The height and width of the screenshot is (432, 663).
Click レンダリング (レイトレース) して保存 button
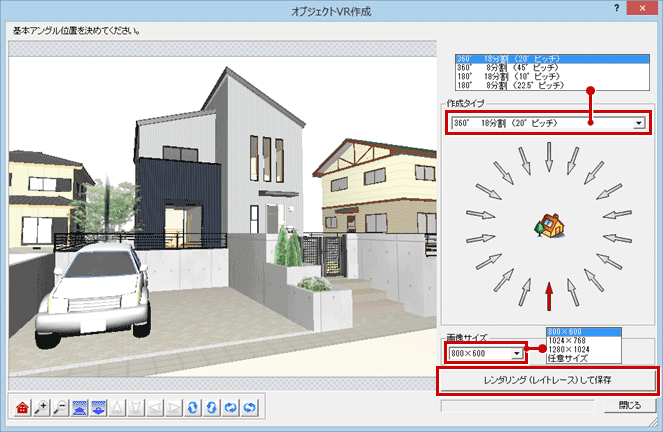[547, 380]
